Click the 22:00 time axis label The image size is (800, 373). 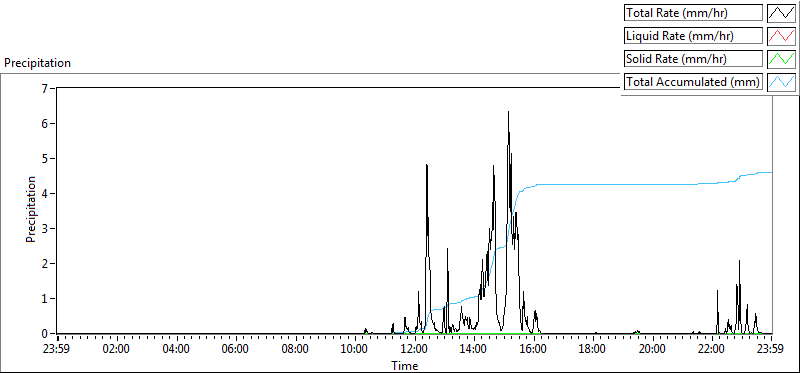click(x=712, y=350)
